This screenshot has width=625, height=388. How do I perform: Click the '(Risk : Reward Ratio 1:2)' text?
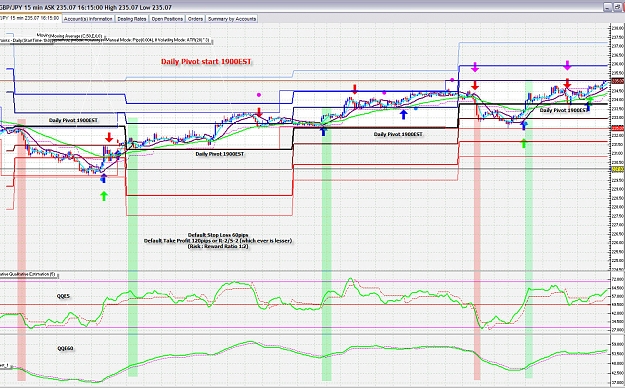click(x=218, y=246)
